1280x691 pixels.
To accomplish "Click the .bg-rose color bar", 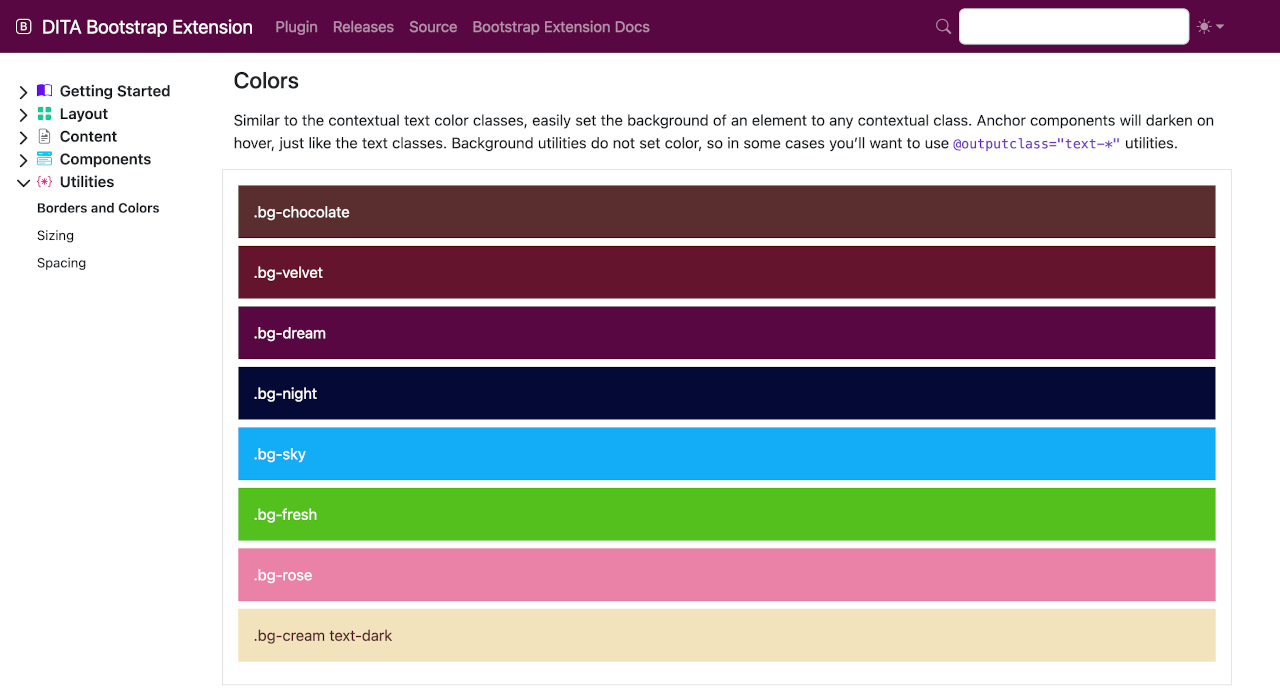I will (726, 575).
